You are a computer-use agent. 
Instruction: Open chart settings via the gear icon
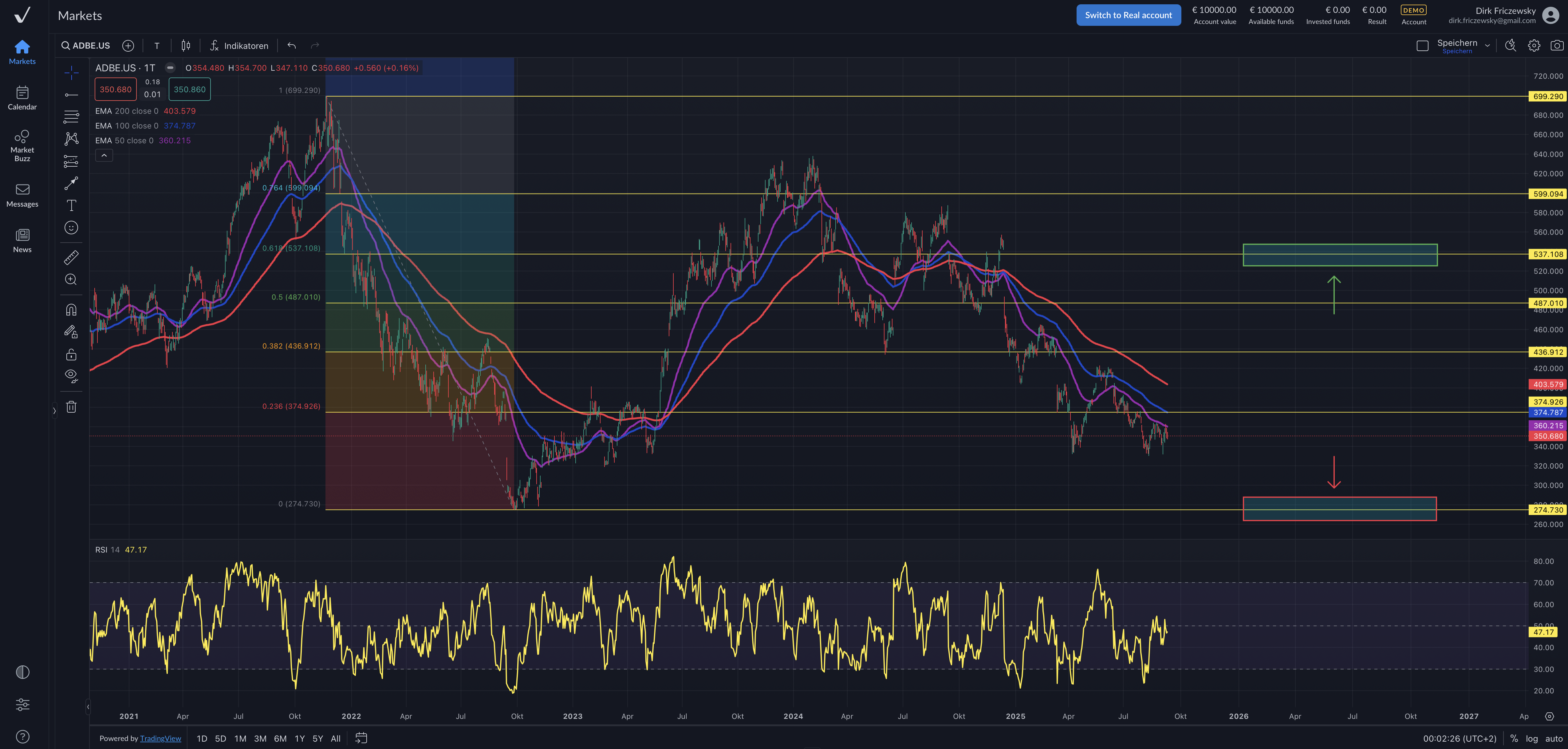point(1534,45)
